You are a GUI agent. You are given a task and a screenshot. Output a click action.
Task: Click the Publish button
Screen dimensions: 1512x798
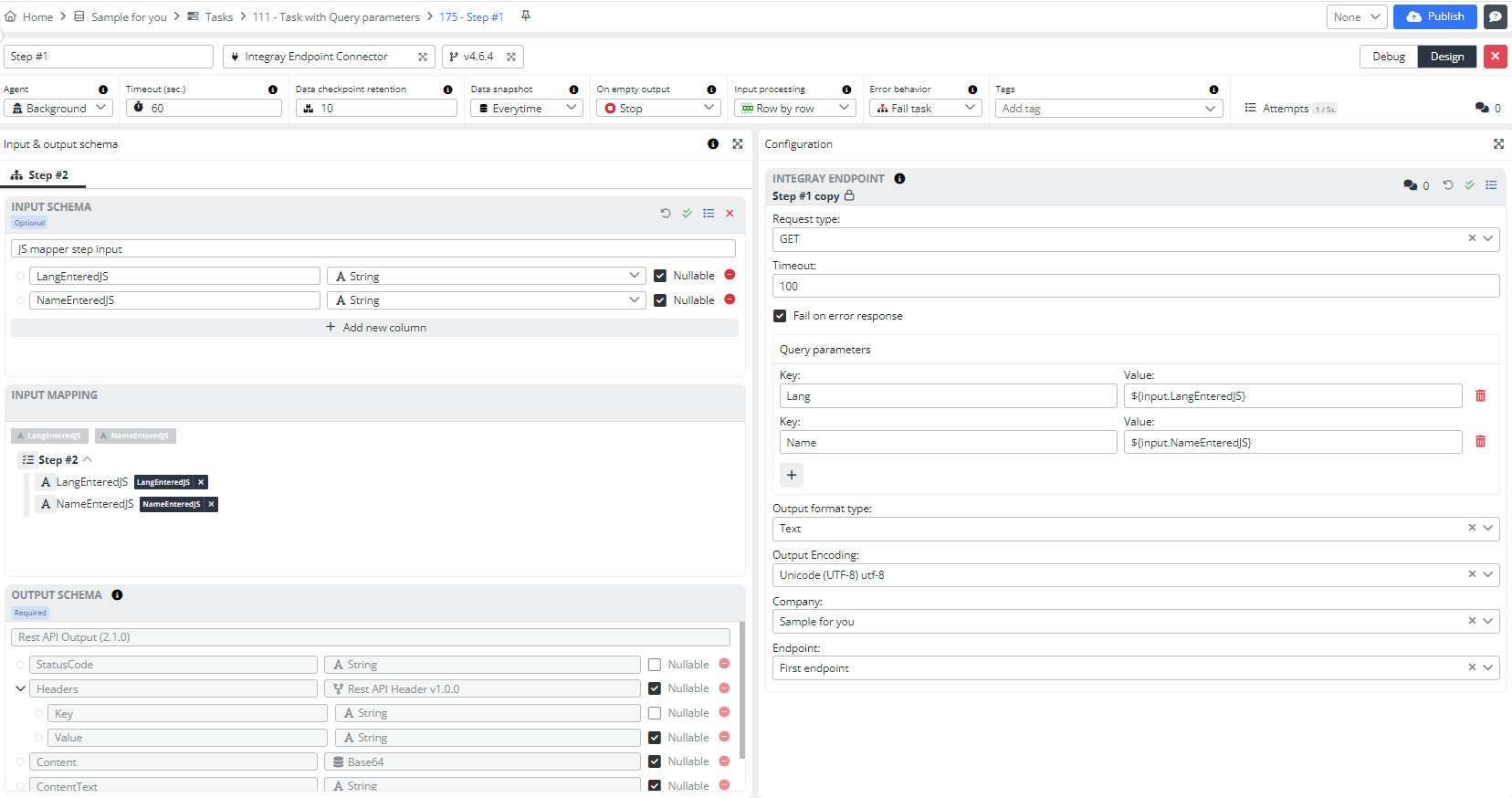click(x=1435, y=16)
